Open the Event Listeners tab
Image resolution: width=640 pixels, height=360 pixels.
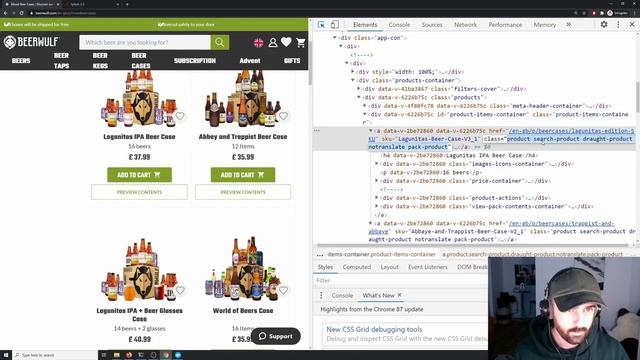pyautogui.click(x=427, y=267)
